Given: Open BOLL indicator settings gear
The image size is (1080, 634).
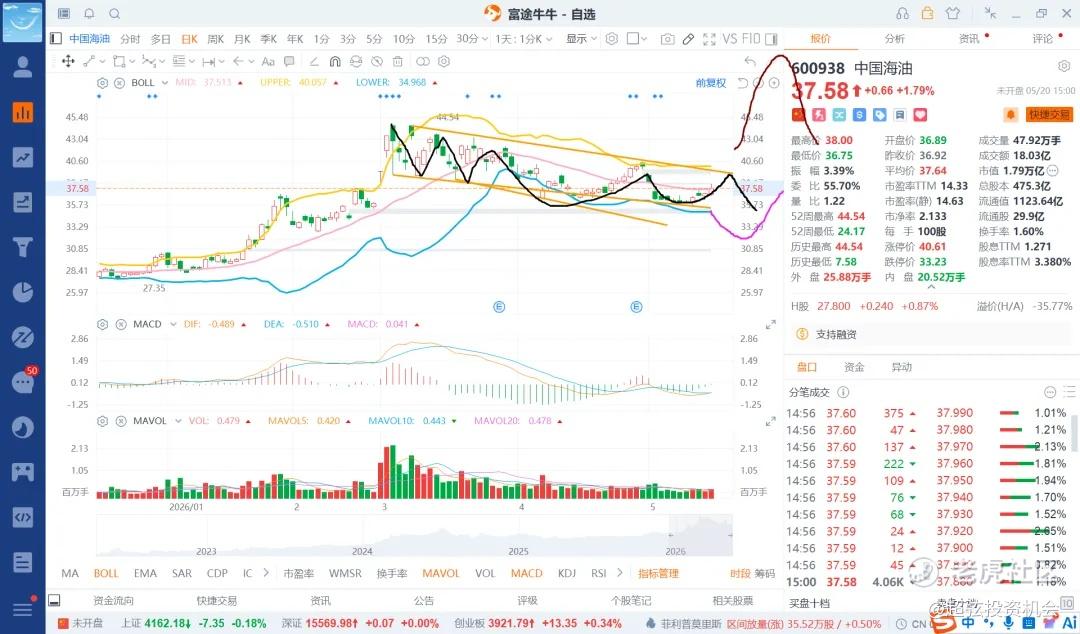Looking at the screenshot, I should coord(103,83).
